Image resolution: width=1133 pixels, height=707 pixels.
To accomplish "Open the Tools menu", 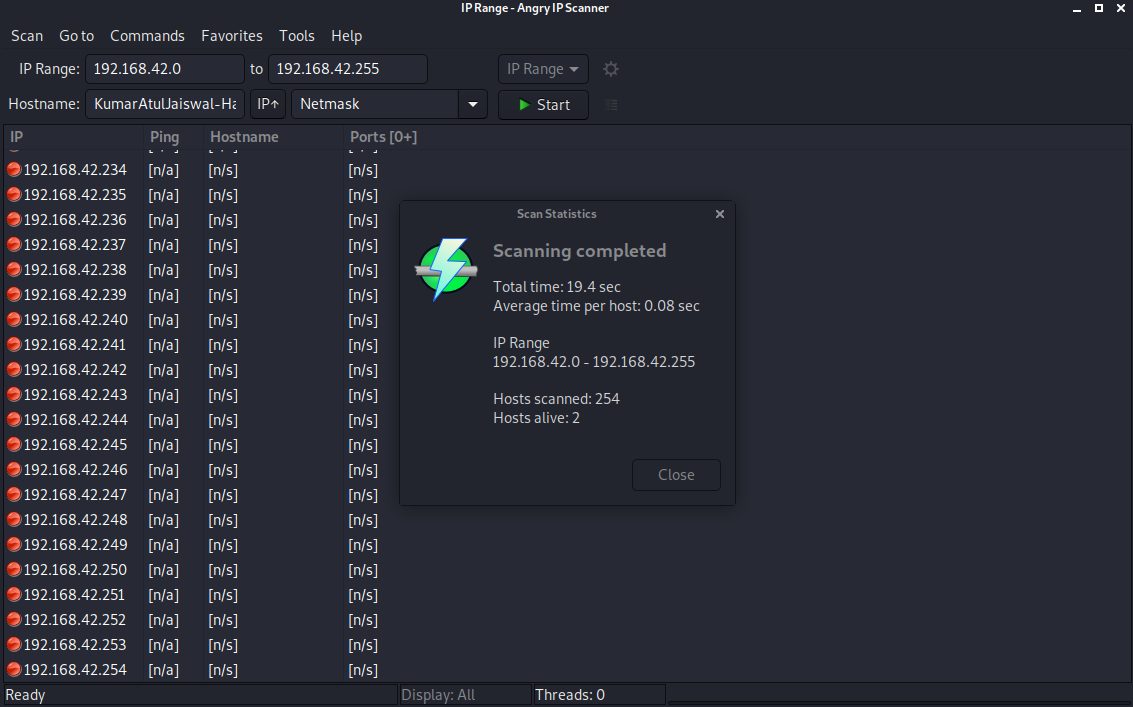I will click(297, 36).
